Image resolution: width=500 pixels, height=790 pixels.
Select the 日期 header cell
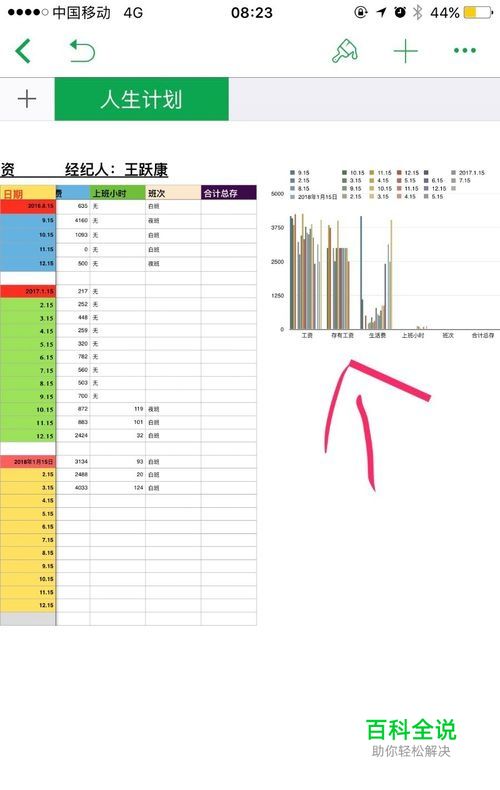point(28,193)
